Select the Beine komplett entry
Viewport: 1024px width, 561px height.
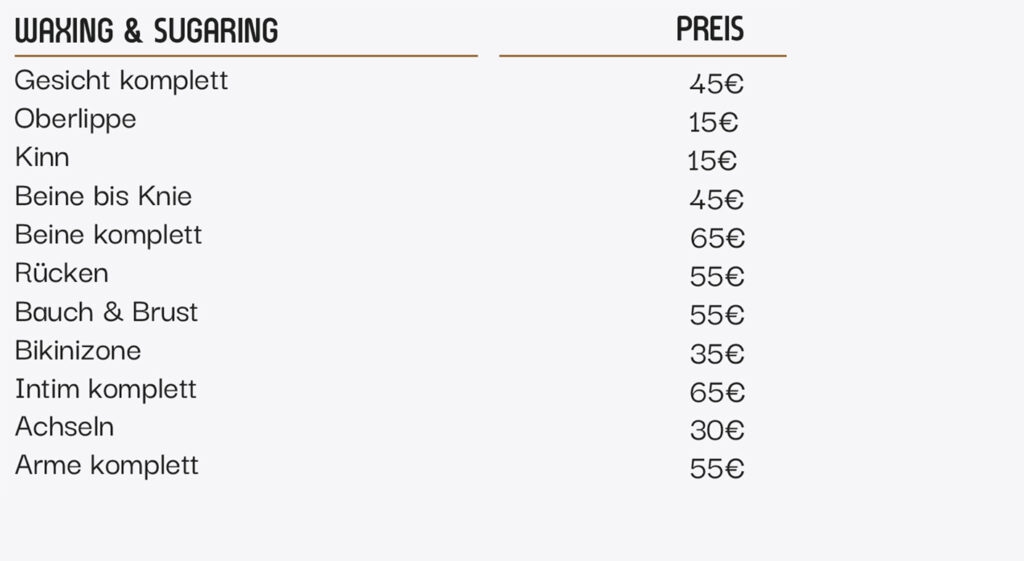[x=108, y=235]
